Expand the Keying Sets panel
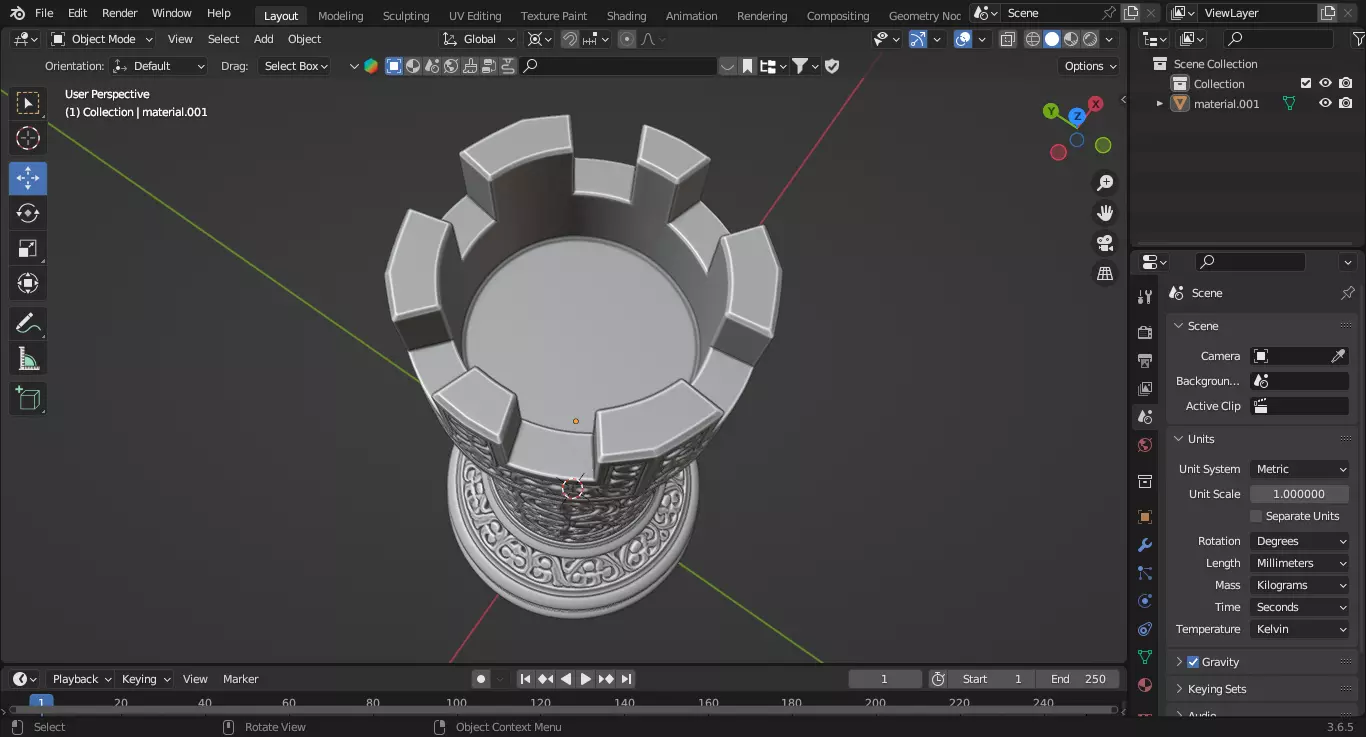This screenshot has width=1366, height=737. pos(1179,689)
